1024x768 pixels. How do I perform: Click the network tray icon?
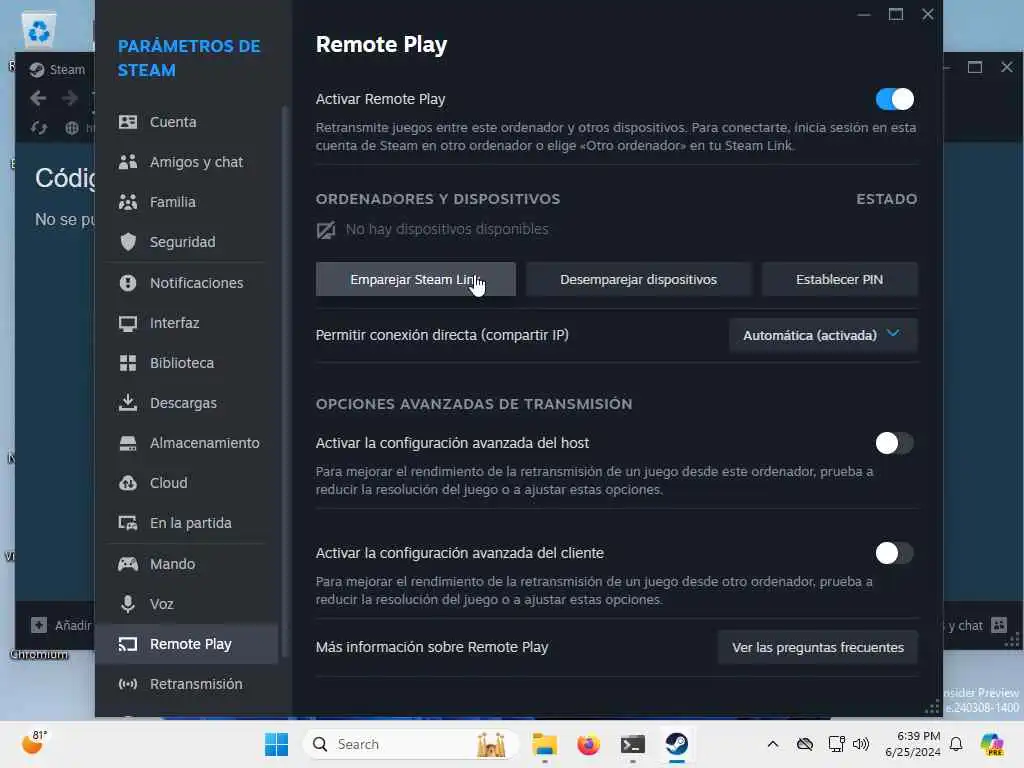836,744
